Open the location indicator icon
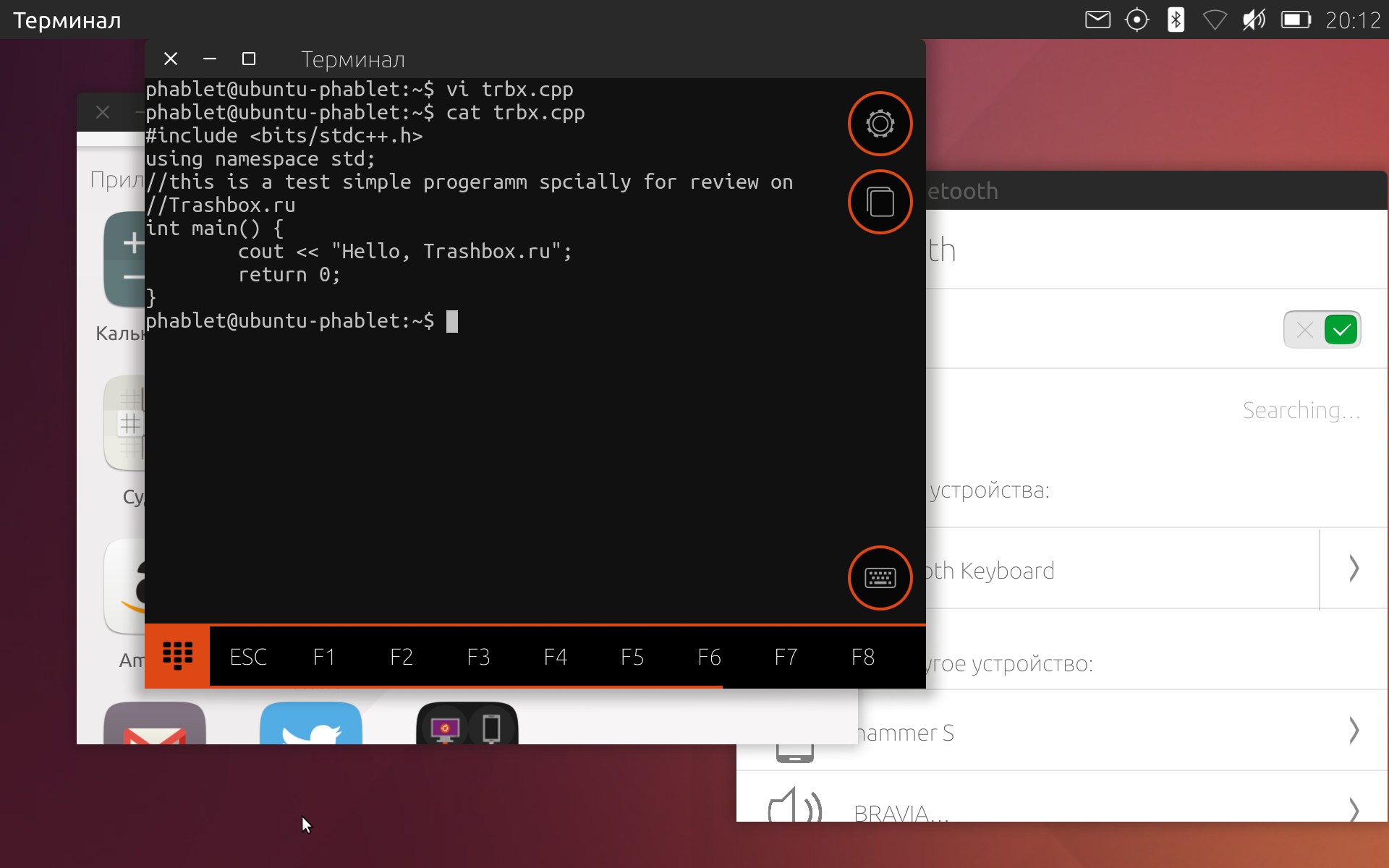 coord(1137,20)
